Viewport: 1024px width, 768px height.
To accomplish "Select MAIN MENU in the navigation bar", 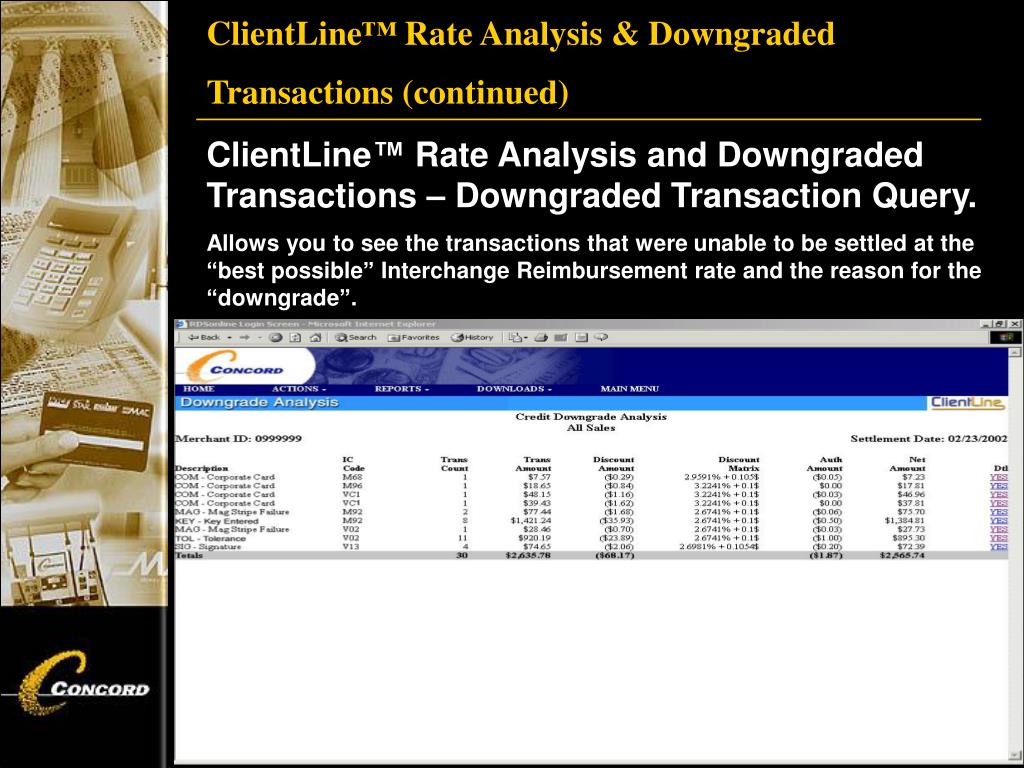I will (x=630, y=389).
